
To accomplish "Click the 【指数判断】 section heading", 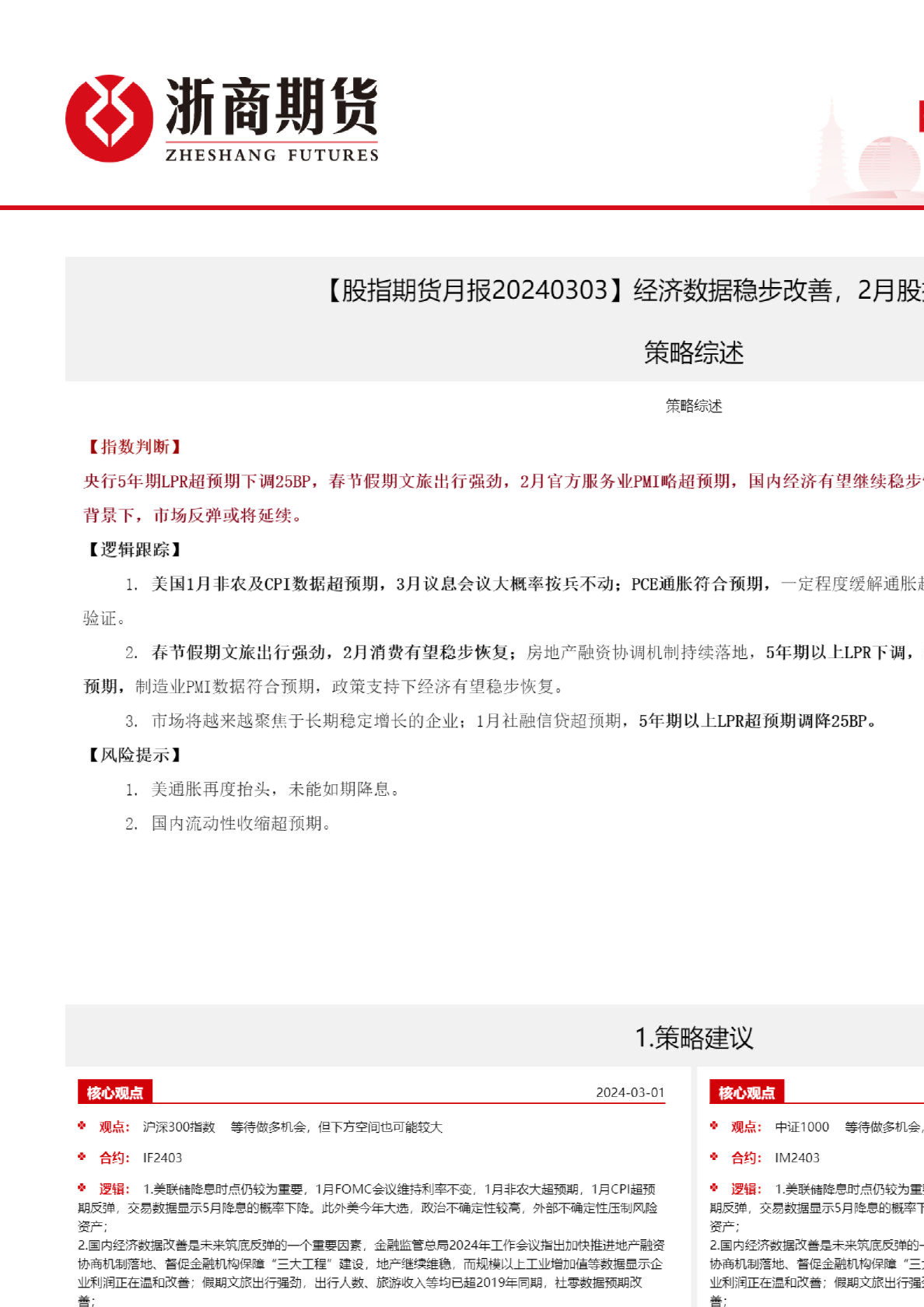I will pos(133,447).
